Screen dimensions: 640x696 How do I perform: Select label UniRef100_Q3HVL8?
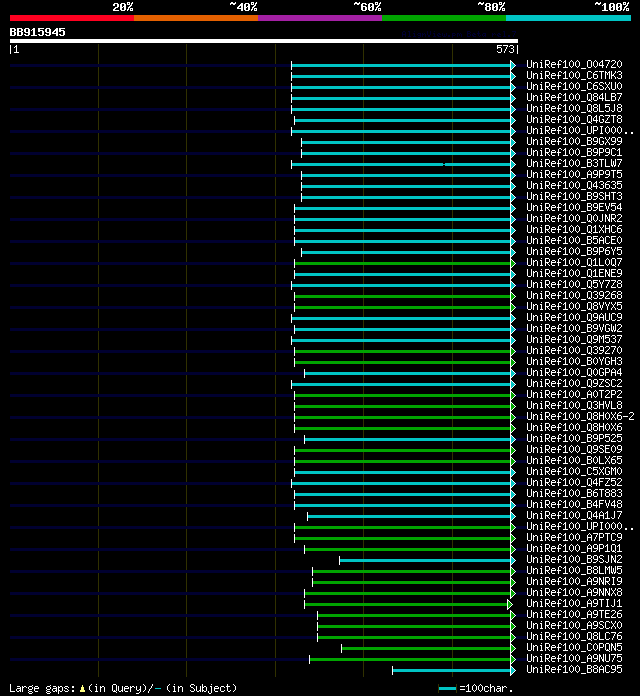click(574, 405)
